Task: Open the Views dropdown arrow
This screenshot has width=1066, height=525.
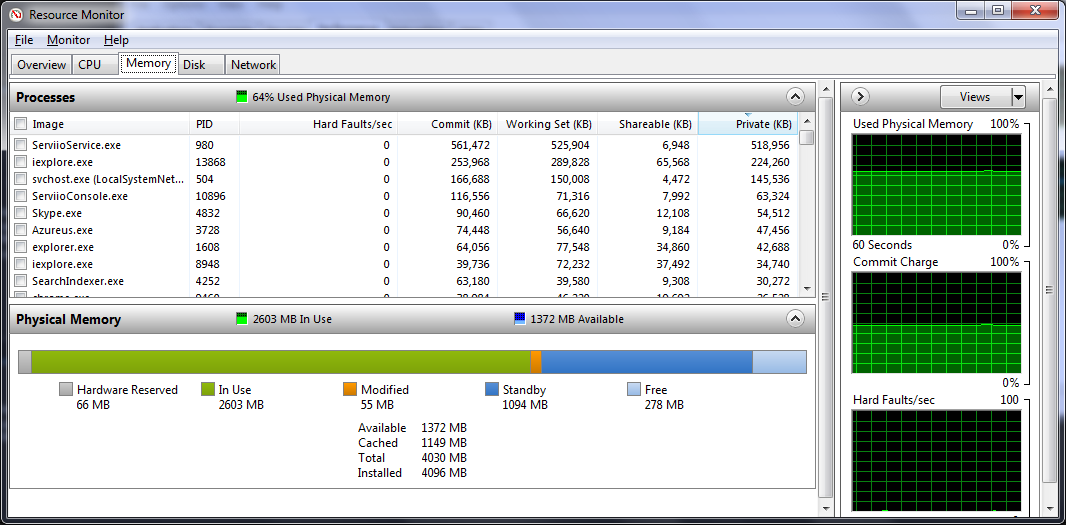Action: point(1018,97)
